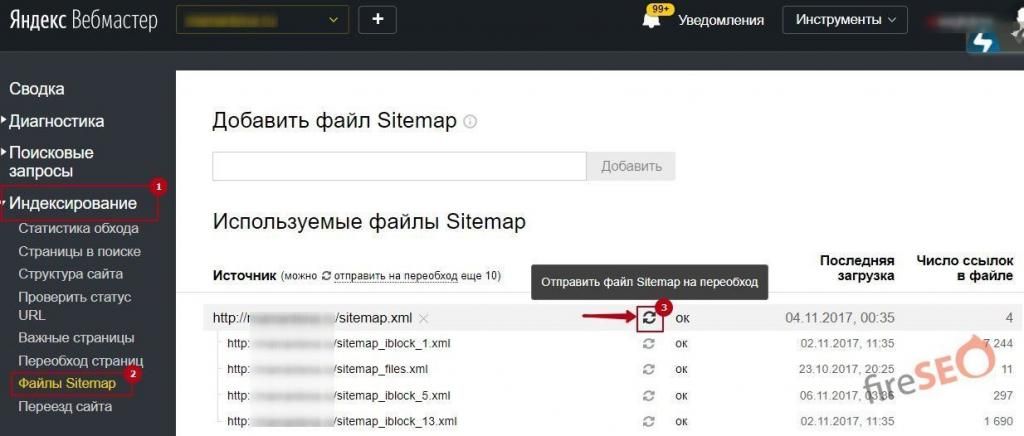Click the Sitemap URL input field
Screen dimensions: 1024x436
click(x=398, y=166)
